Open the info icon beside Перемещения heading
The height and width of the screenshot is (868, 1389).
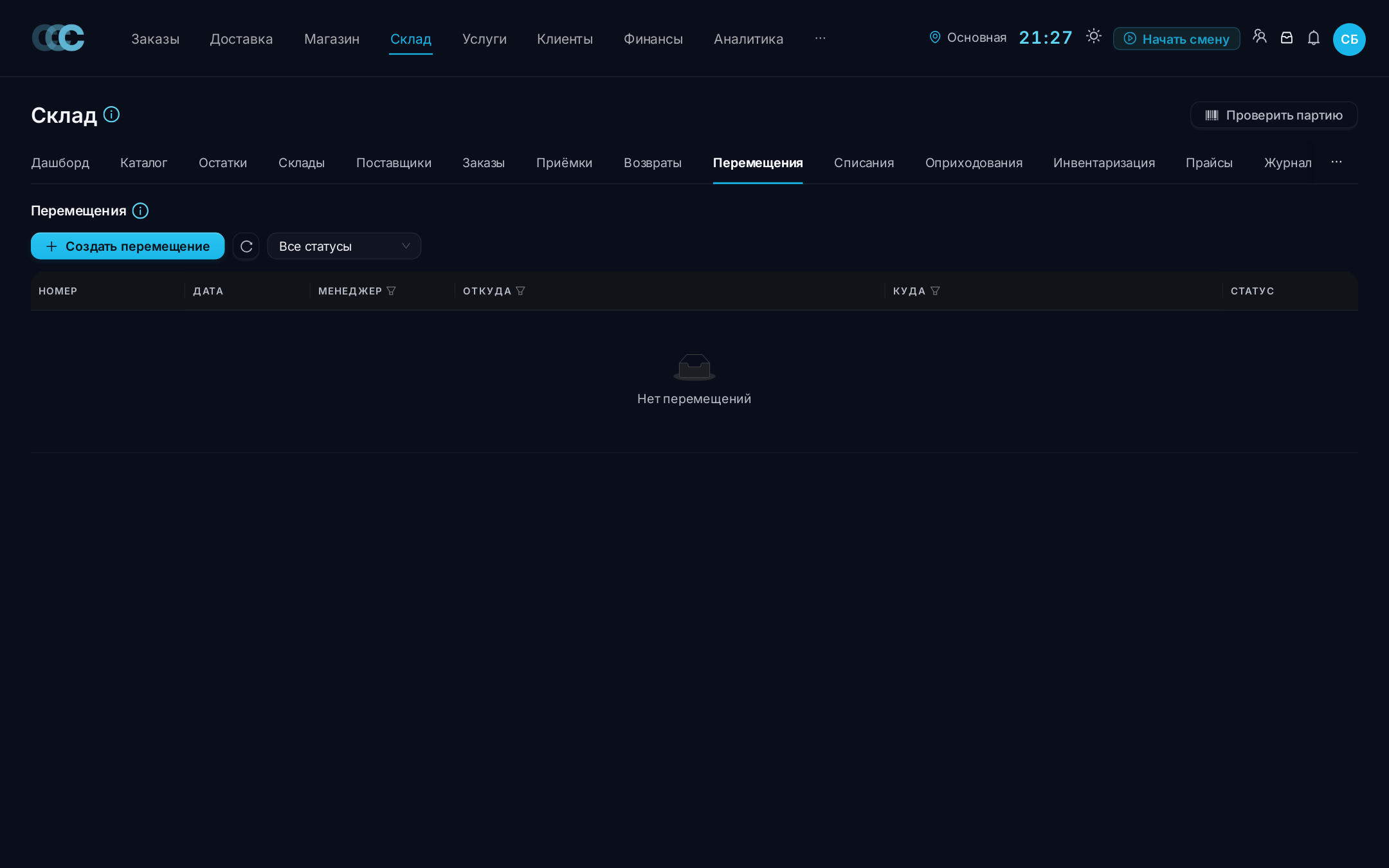point(140,211)
